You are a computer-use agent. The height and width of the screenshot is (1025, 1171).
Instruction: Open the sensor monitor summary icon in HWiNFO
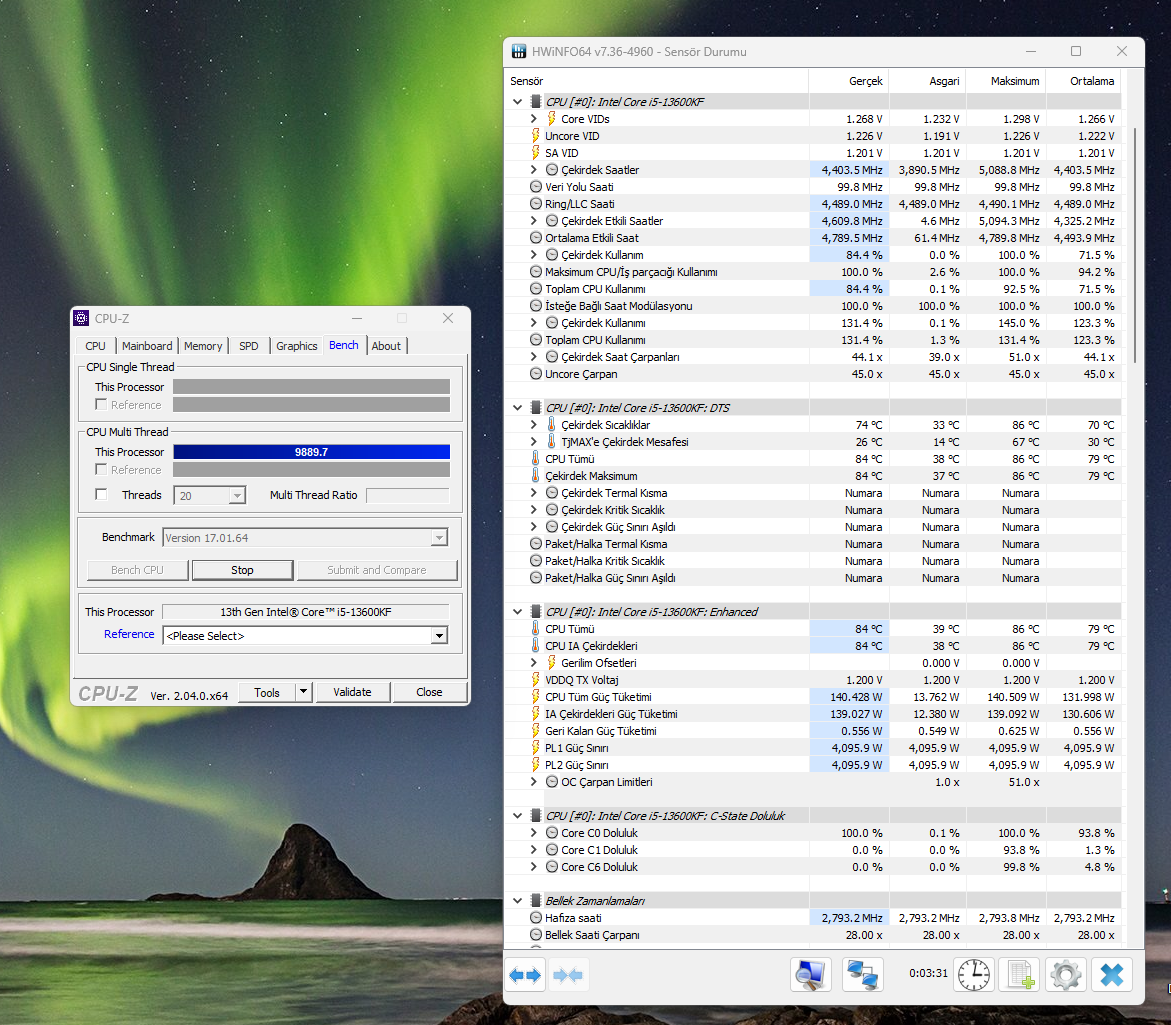pyautogui.click(x=810, y=975)
